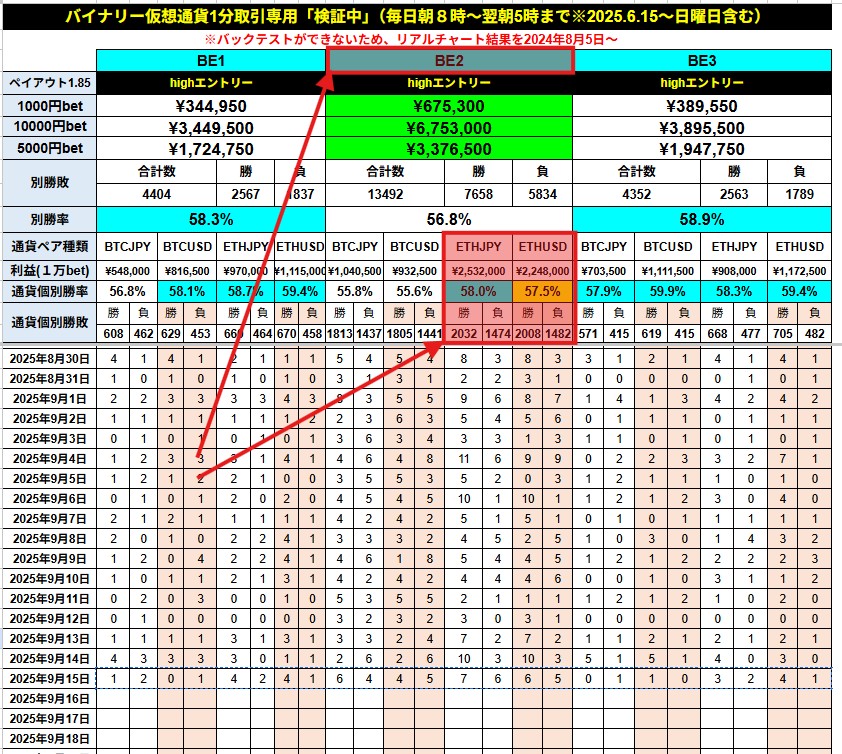Select the 2025年9月1日 date cell
Viewport: 842px width, 754px height.
click(49, 398)
